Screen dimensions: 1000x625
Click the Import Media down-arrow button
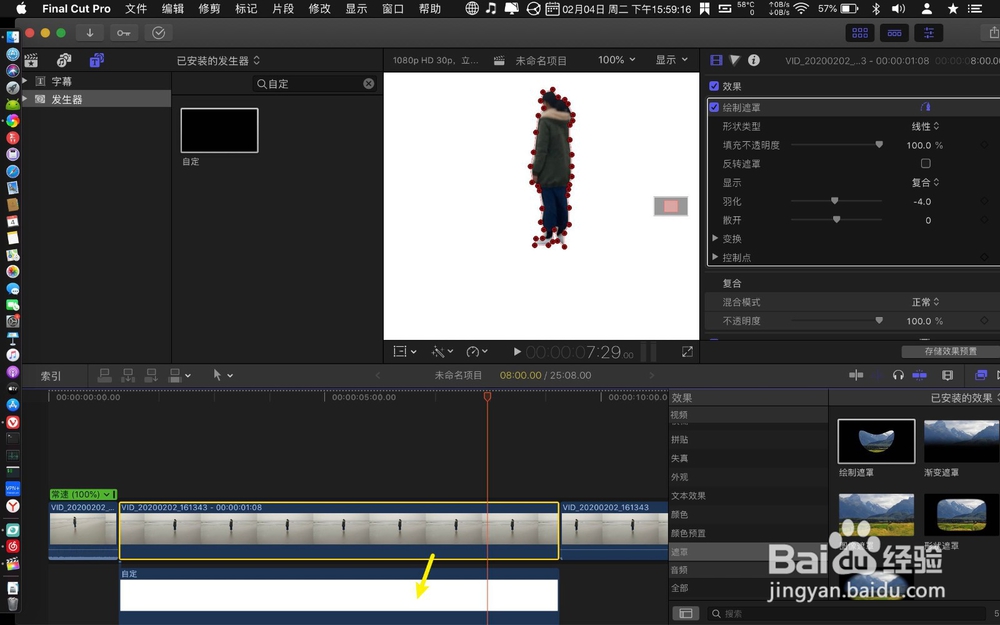[x=90, y=33]
